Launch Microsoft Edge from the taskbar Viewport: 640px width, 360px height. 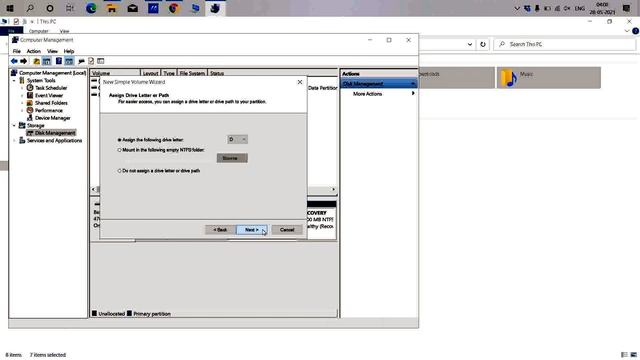click(x=91, y=8)
